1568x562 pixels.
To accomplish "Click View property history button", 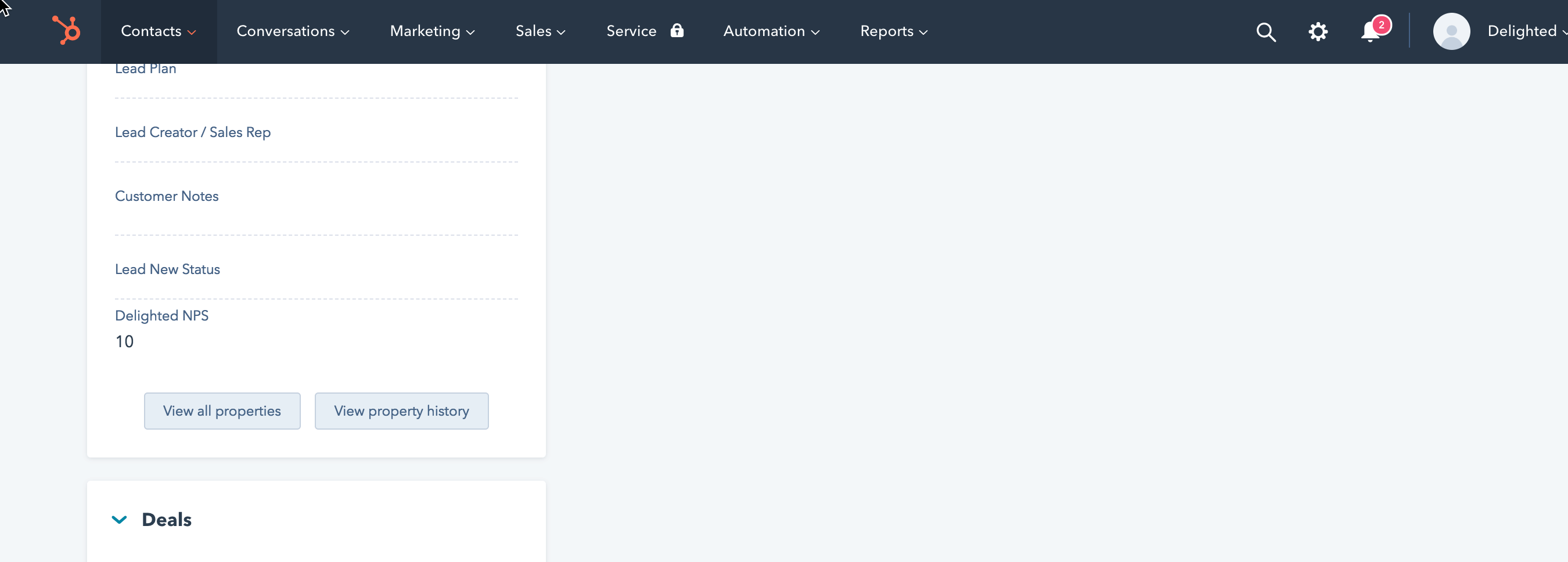I will (402, 411).
